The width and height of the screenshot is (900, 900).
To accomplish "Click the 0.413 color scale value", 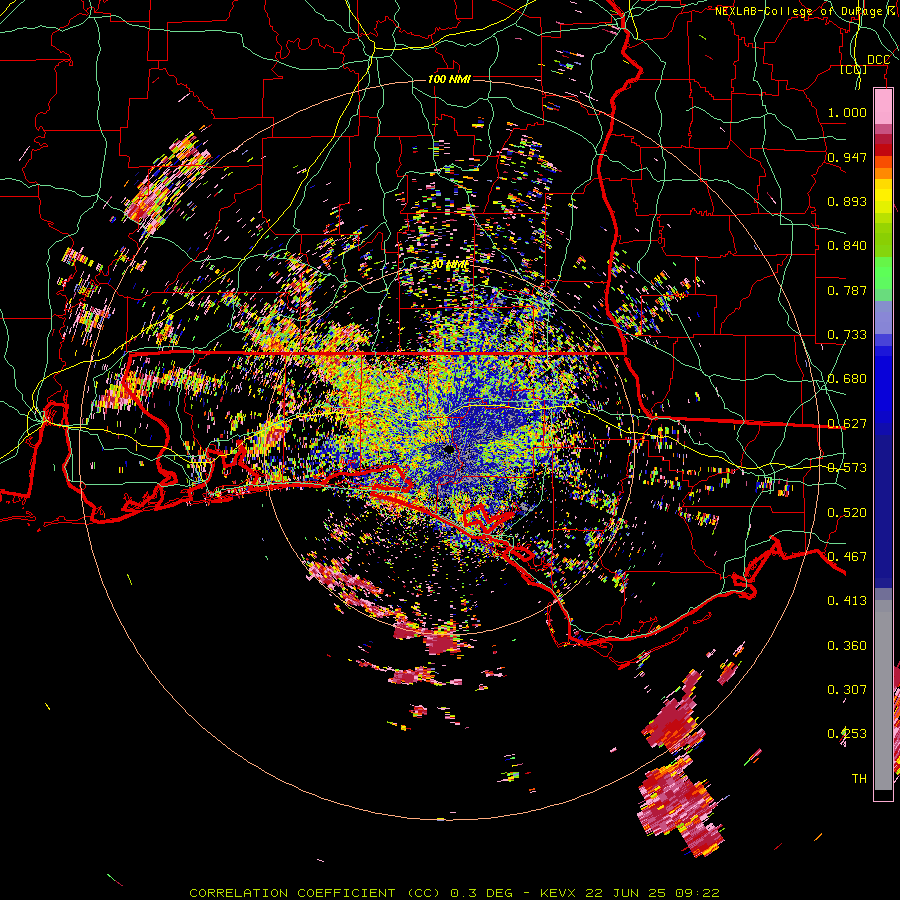I will [847, 601].
